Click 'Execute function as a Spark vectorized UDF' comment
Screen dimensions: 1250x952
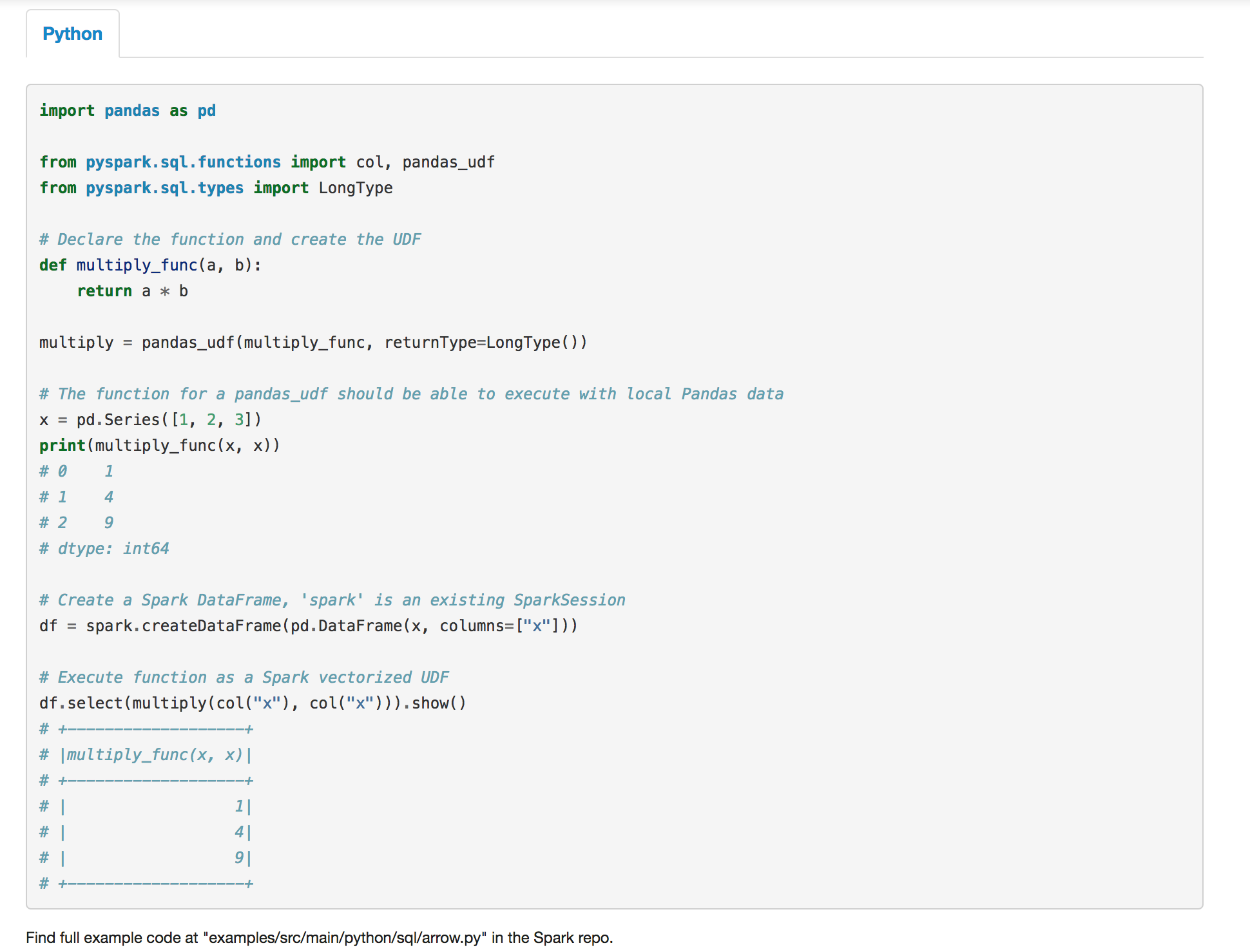point(244,678)
